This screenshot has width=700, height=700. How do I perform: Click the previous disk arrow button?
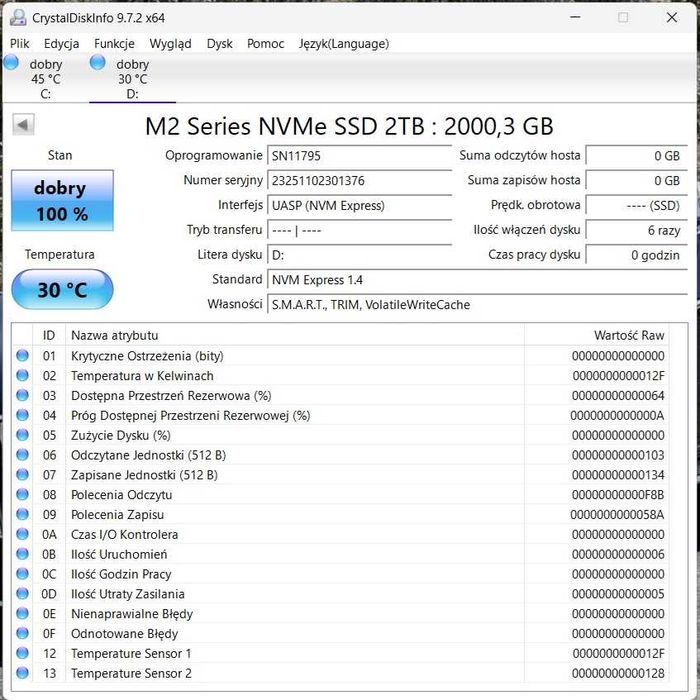tap(23, 125)
